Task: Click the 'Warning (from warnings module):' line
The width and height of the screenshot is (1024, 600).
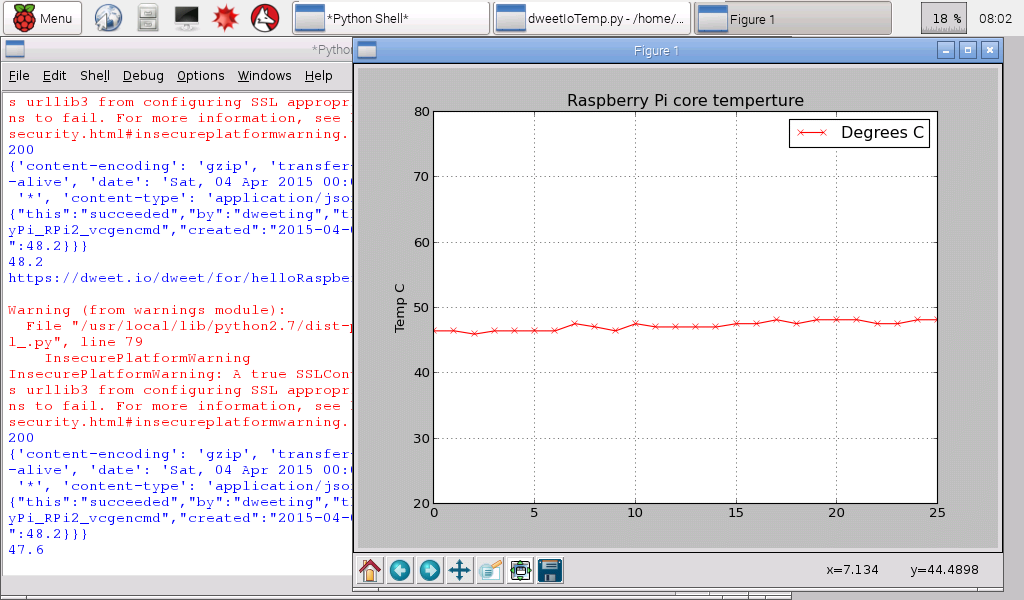Action: (x=147, y=310)
